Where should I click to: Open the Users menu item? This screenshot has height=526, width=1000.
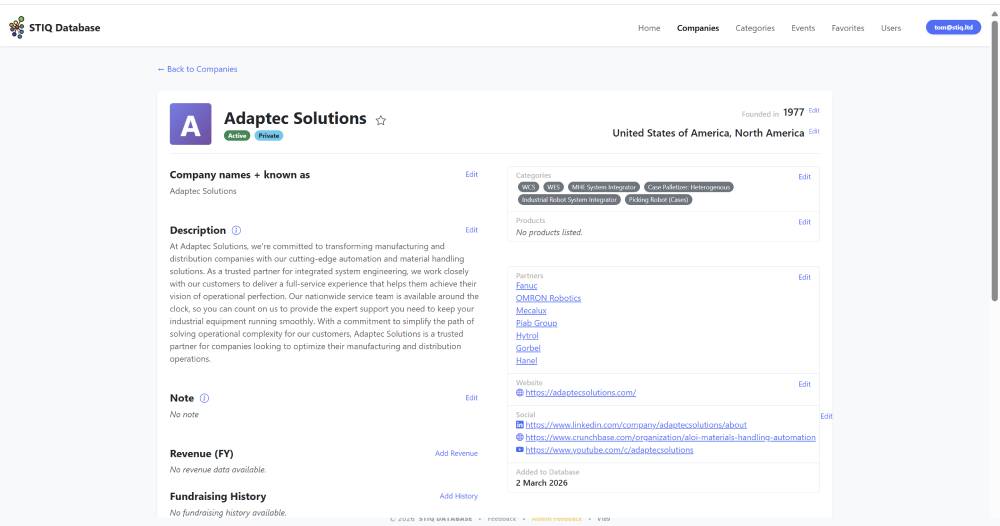click(x=891, y=28)
